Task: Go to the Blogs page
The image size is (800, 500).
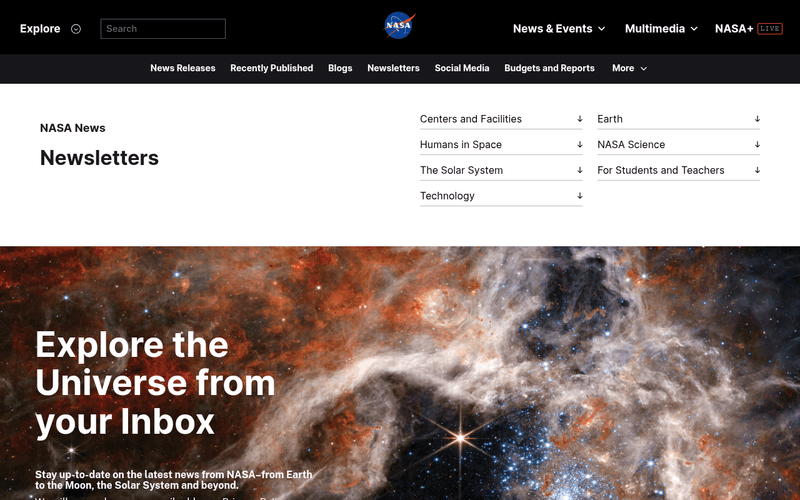Action: pyautogui.click(x=340, y=68)
